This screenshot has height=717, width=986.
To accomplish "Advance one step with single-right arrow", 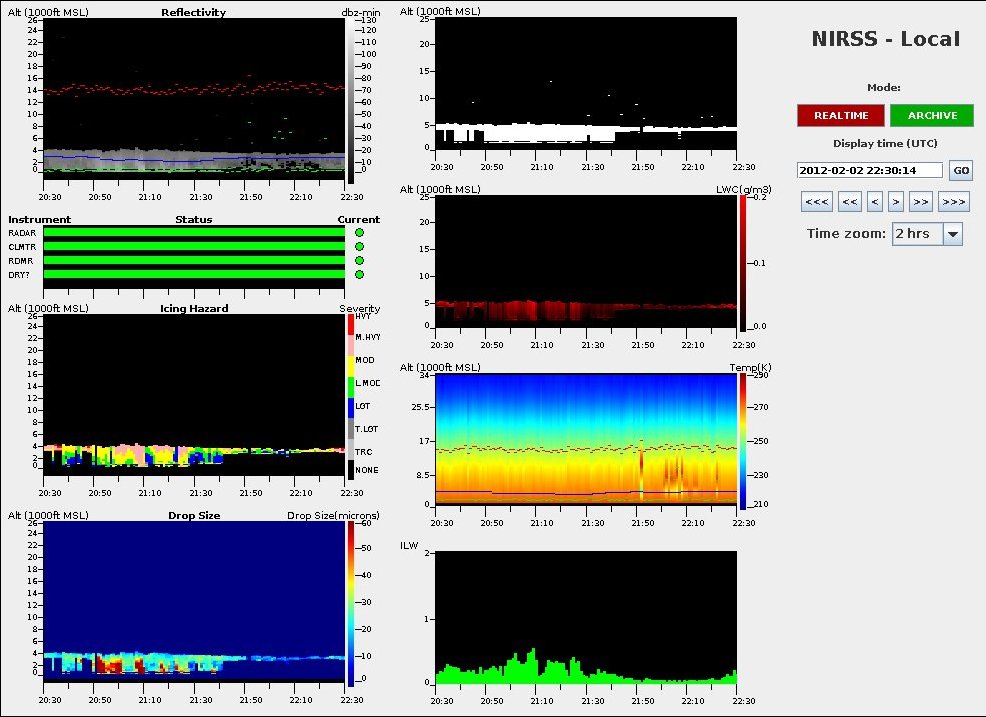I will [897, 202].
